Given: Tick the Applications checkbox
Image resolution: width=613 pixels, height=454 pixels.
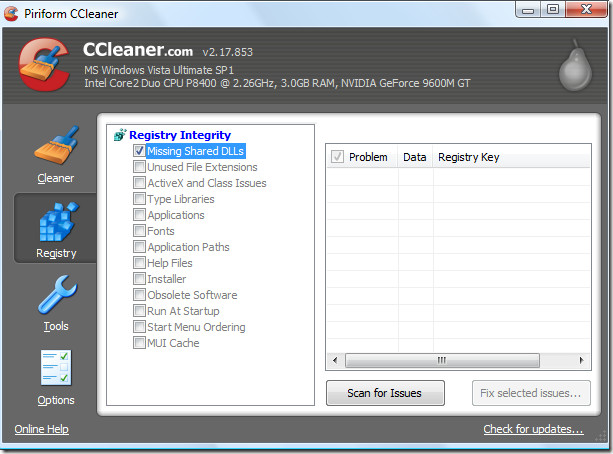Looking at the screenshot, I should [x=139, y=215].
